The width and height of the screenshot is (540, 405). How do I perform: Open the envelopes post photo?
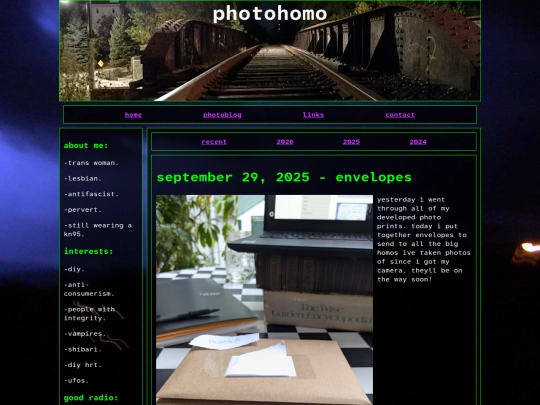(x=264, y=300)
